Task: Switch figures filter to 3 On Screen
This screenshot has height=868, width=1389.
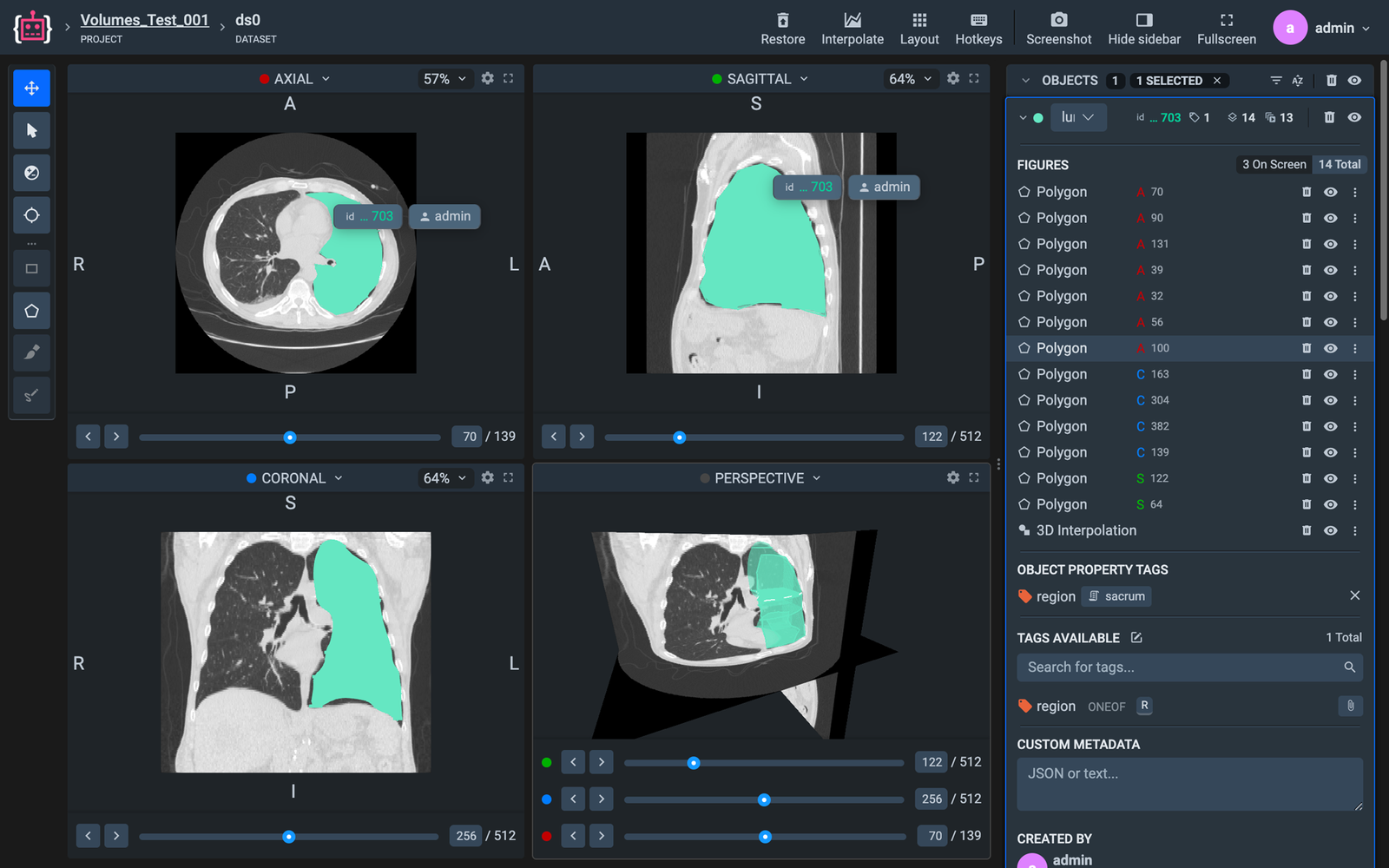Action: point(1274,164)
